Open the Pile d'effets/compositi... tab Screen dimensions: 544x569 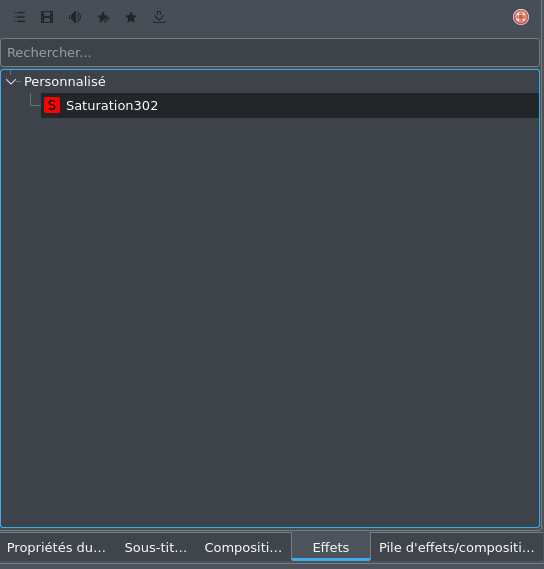tap(457, 548)
